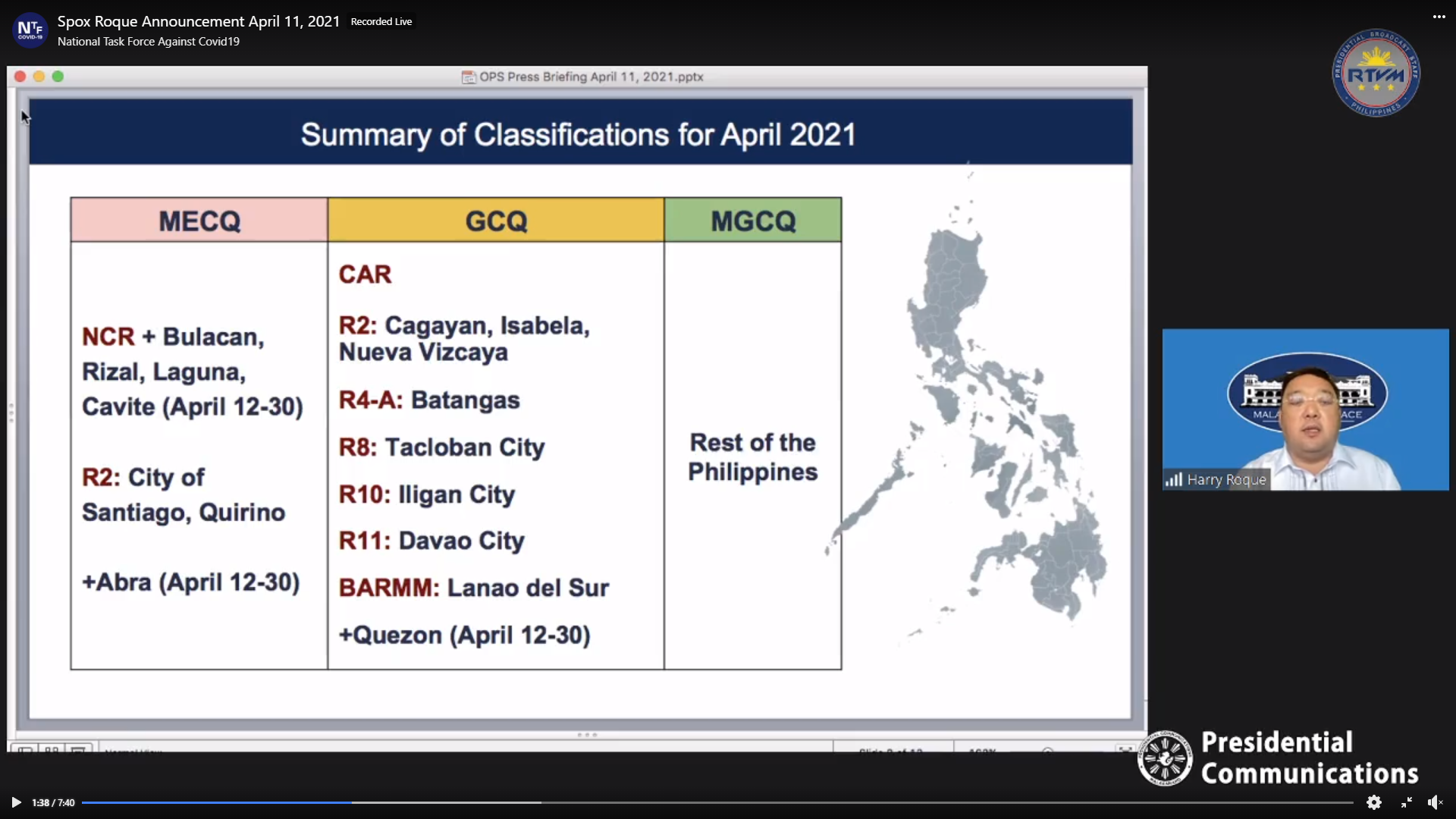The image size is (1456, 819).
Task: Click the Harry Roque speaker thumbnail
Action: (1305, 409)
